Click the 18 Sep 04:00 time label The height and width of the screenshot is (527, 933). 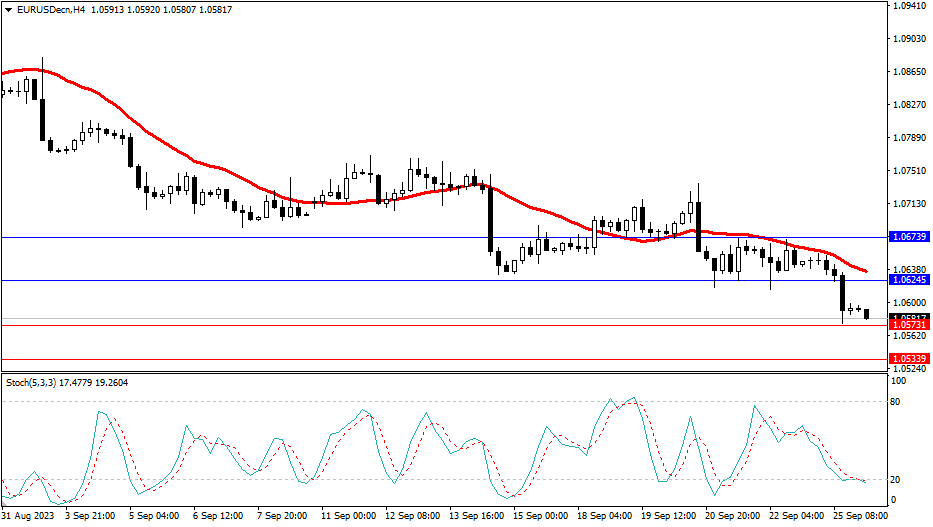tap(606, 517)
